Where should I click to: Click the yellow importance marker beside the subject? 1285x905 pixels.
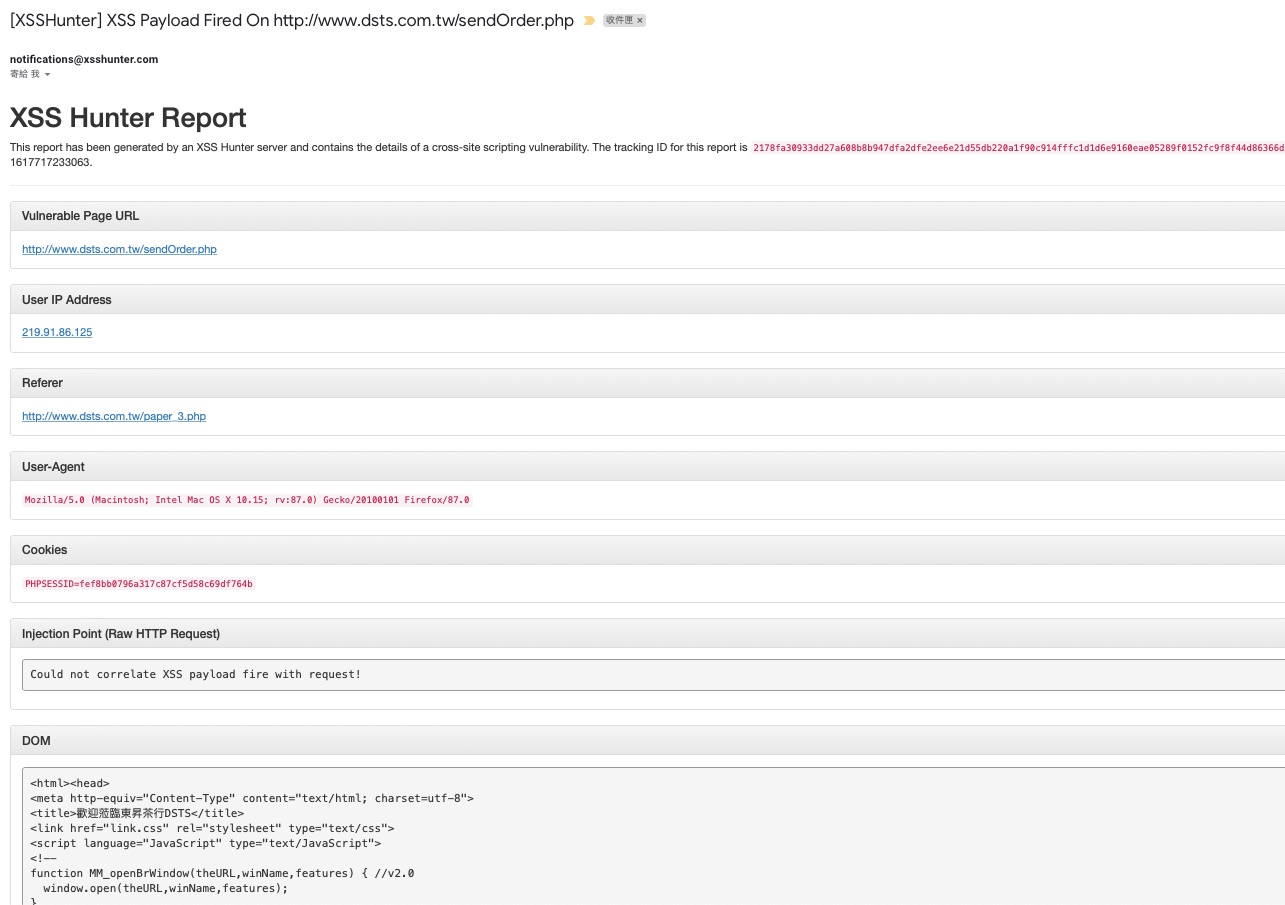590,20
